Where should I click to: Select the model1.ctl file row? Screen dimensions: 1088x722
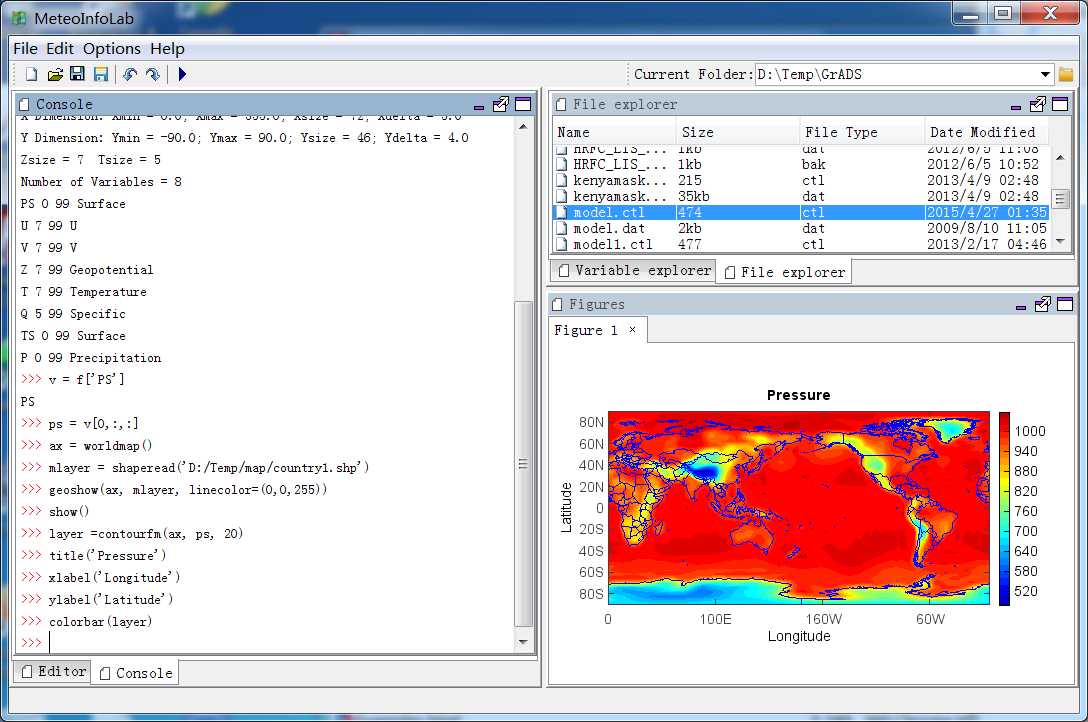(801, 244)
